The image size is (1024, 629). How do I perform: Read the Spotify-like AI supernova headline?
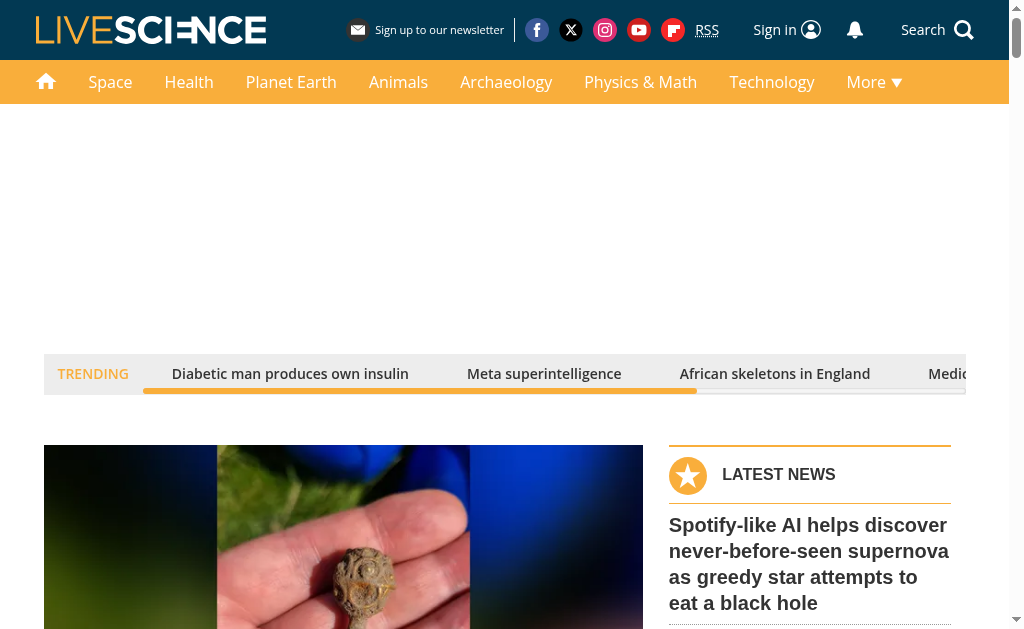click(x=809, y=564)
